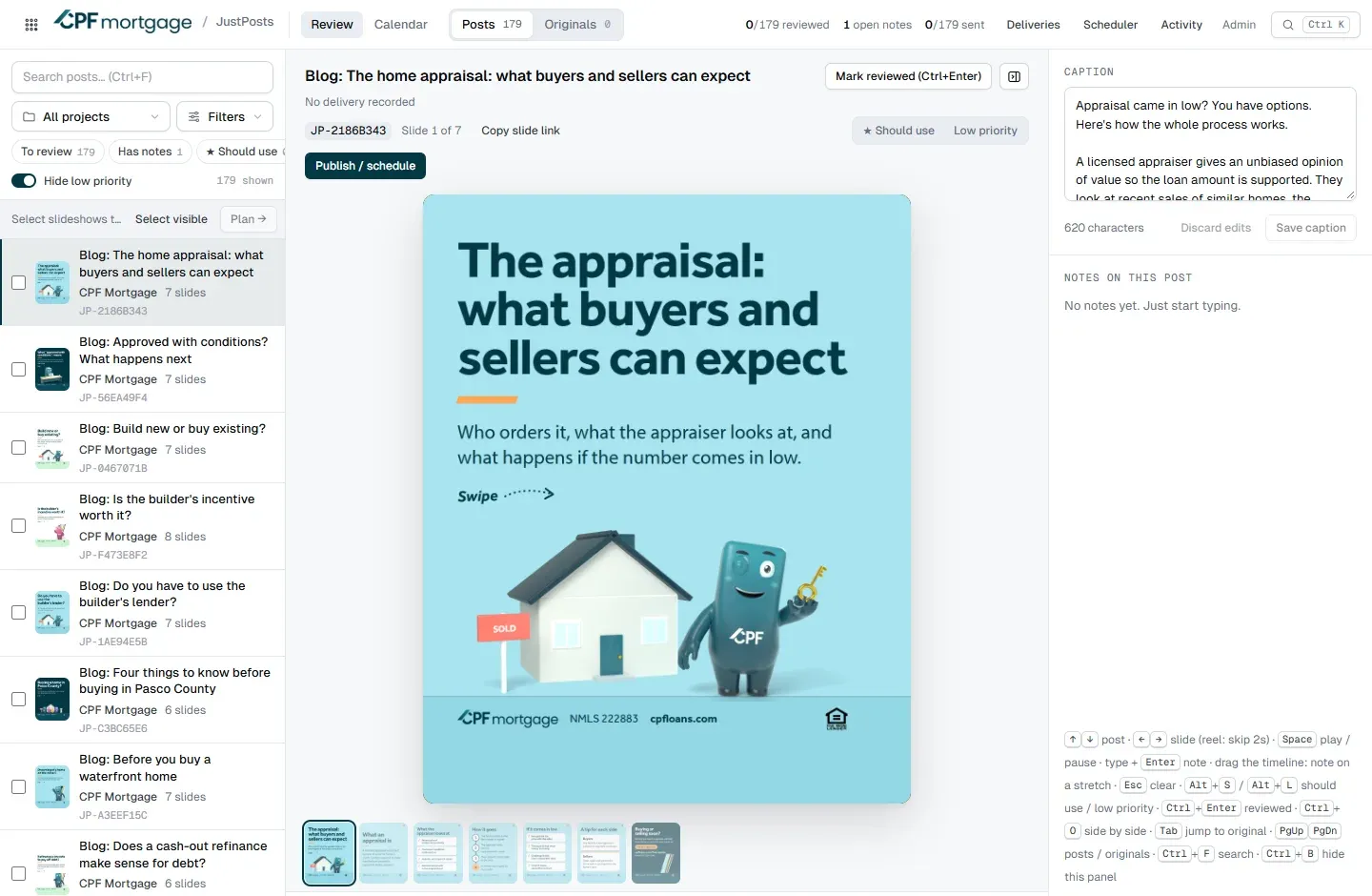Click Mark reviewed button
1372x896 pixels.
click(909, 76)
